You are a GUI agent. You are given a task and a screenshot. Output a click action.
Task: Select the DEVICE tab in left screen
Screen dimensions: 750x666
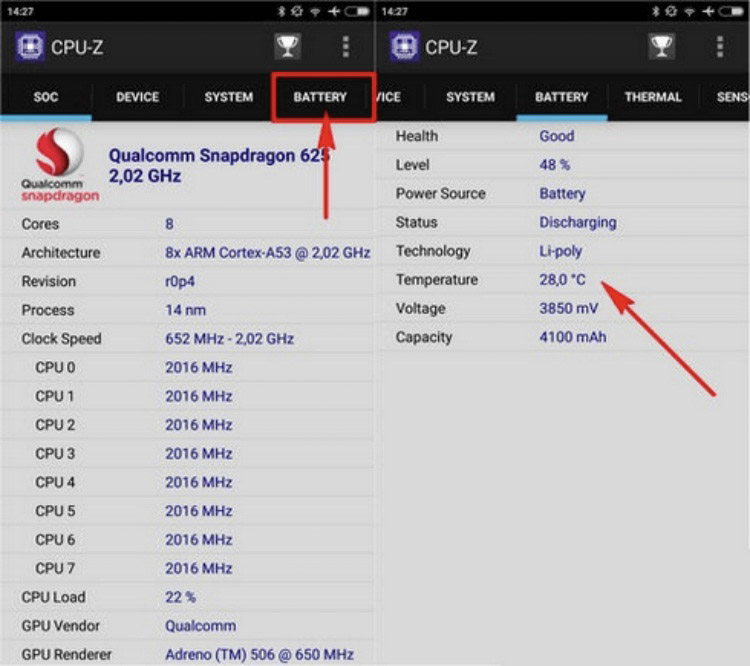coord(137,97)
